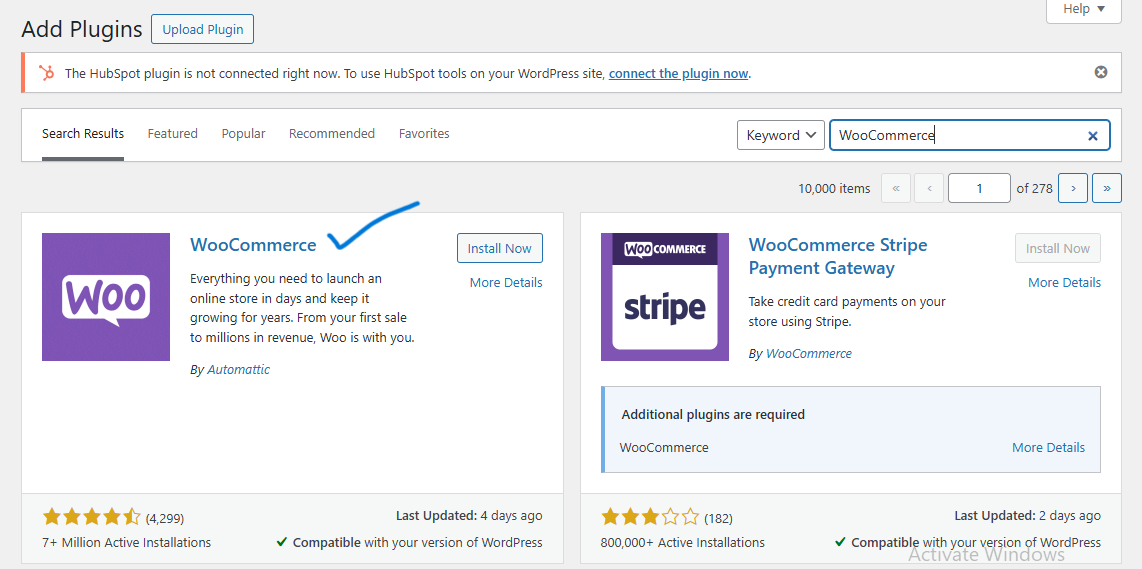Open More Details under Stripe Install button
Viewport: 1142px width, 569px height.
click(x=1065, y=283)
